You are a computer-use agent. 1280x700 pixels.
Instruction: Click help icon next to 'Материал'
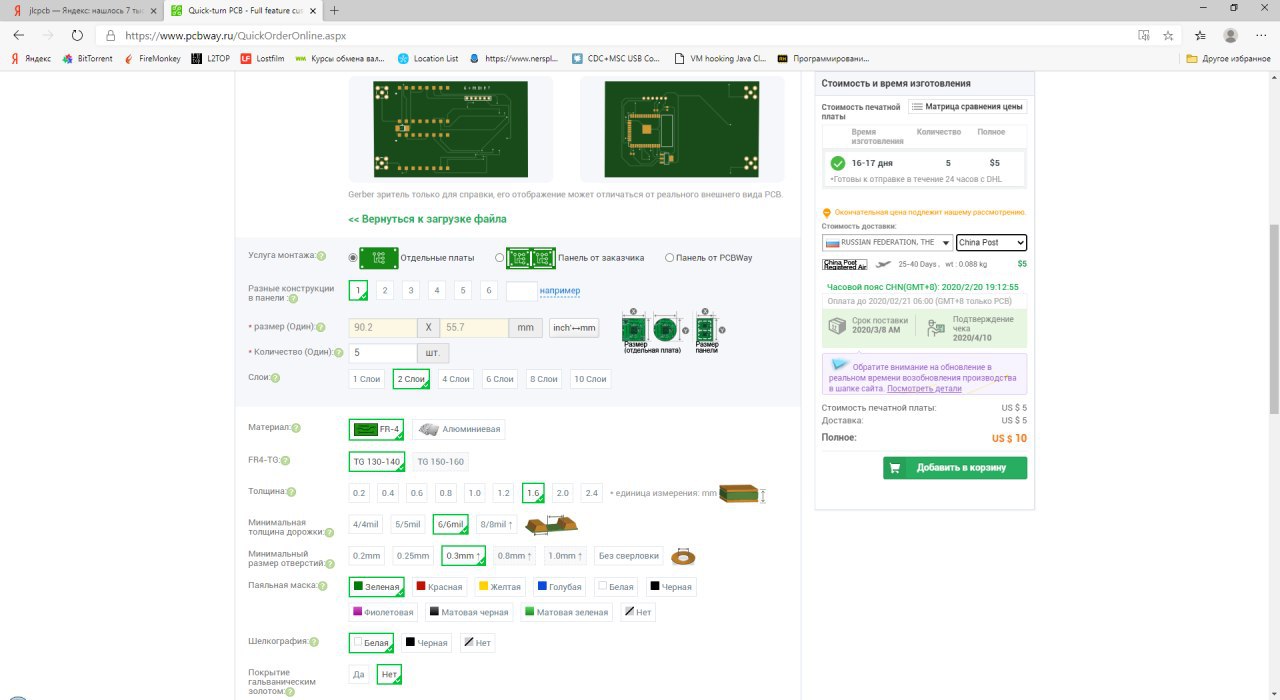tap(296, 428)
